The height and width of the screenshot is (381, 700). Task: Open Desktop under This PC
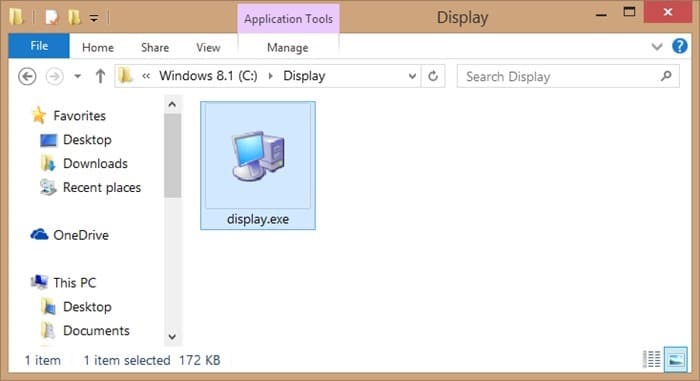click(87, 307)
